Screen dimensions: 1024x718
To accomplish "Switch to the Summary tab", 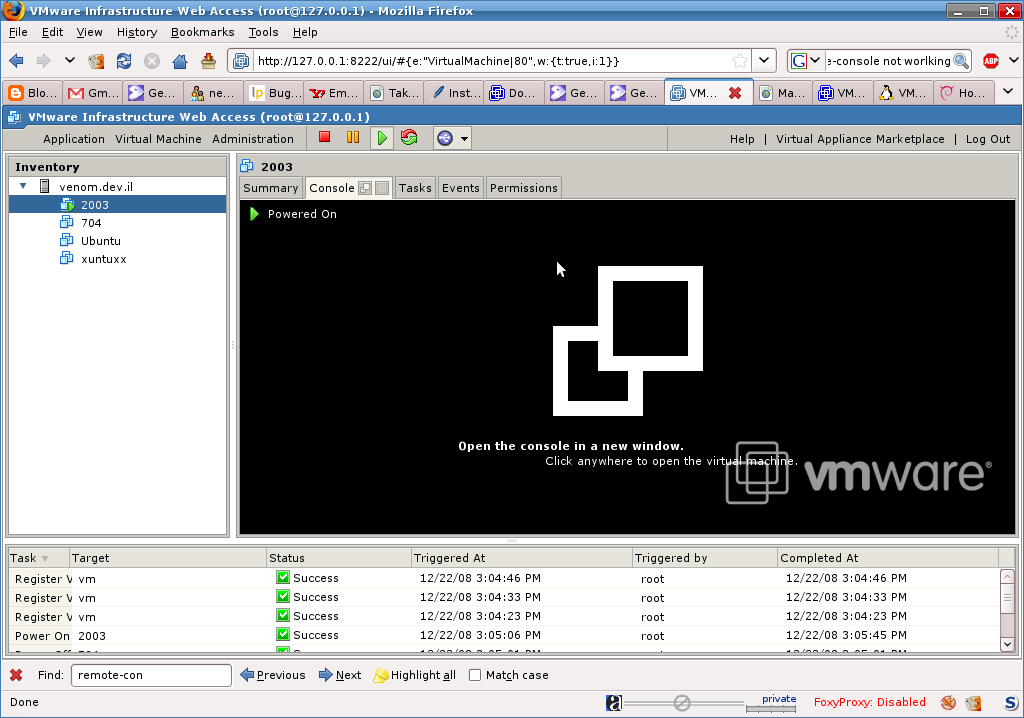I will [x=270, y=188].
